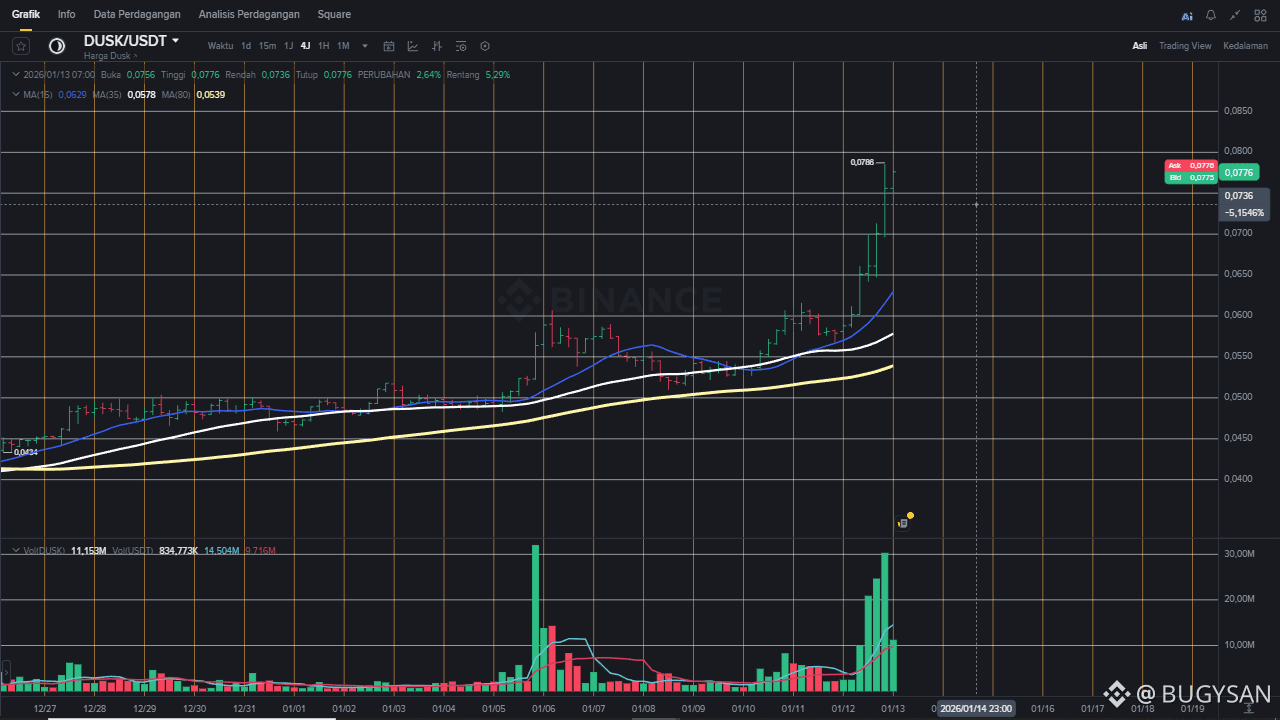The width and height of the screenshot is (1280, 720).
Task: Expand the left side panel arrow
Action: click(x=5, y=671)
